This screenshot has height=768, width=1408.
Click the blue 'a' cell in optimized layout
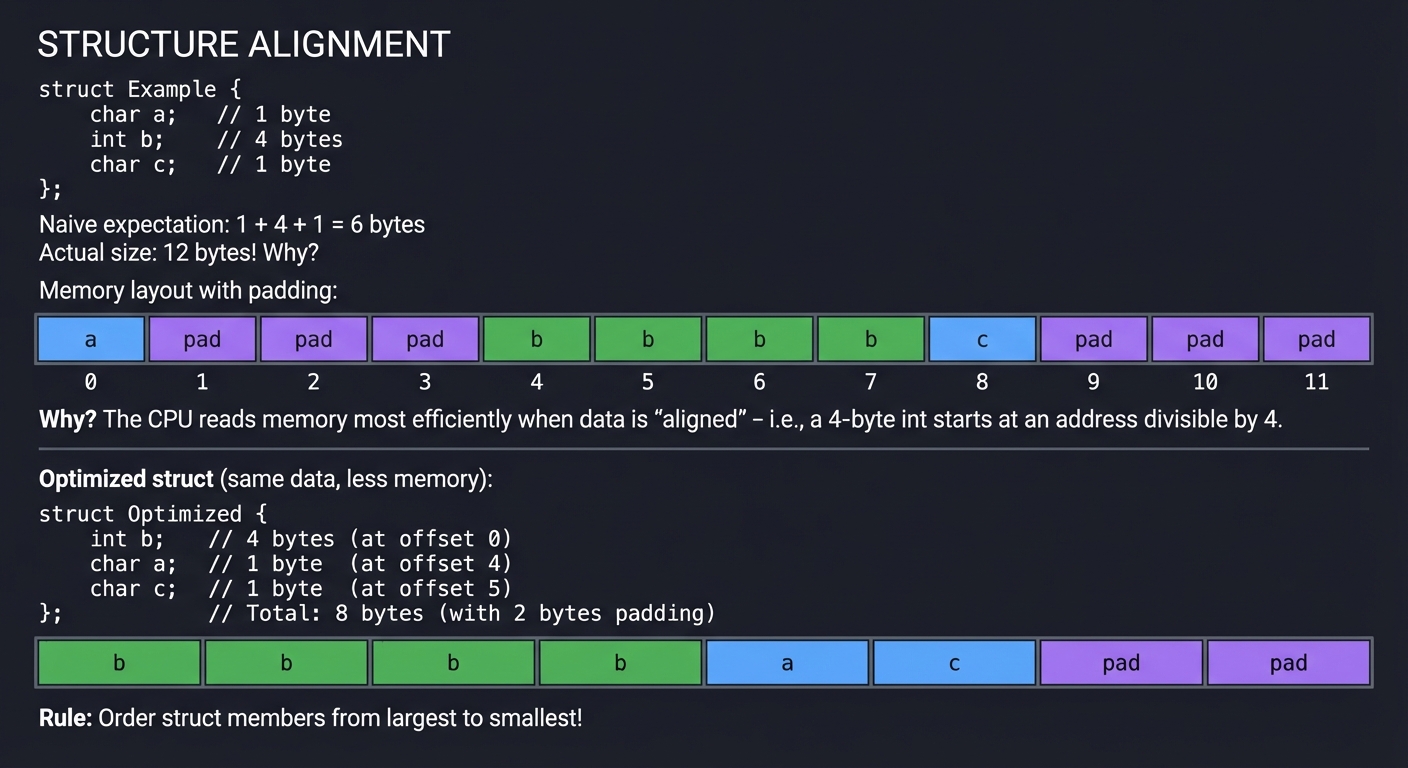click(787, 663)
